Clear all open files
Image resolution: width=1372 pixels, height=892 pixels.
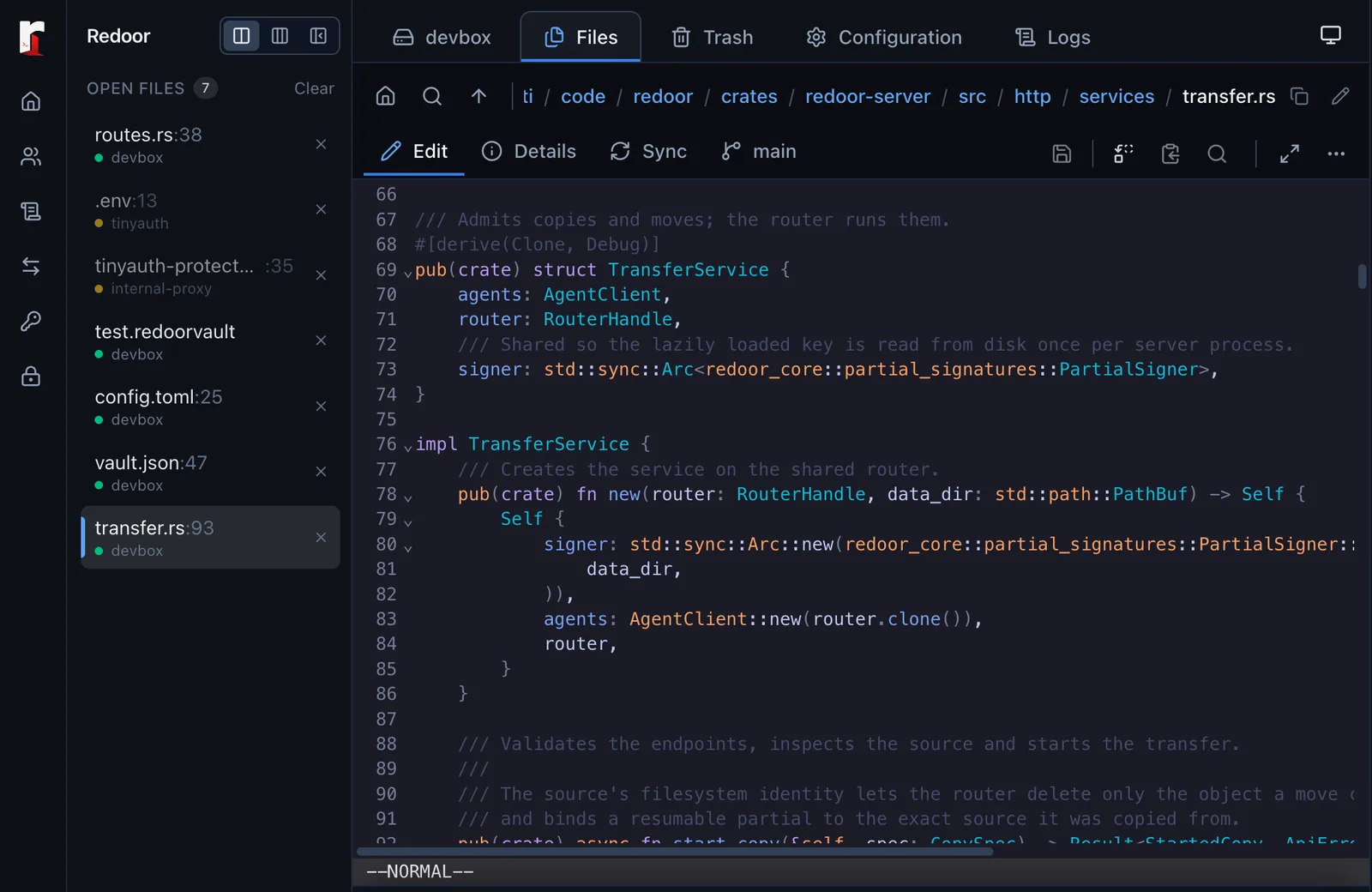coord(314,88)
